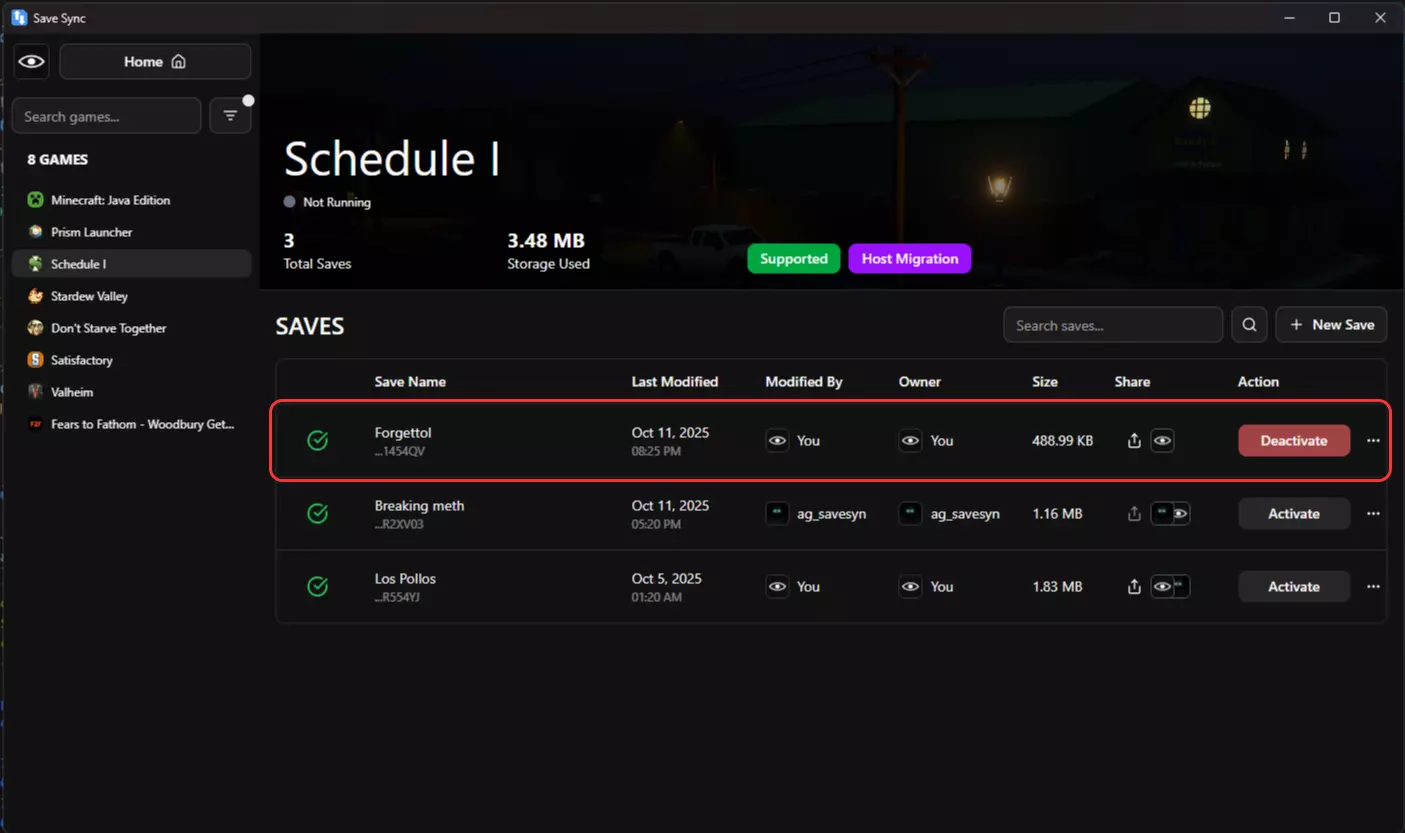Viewport: 1405px width, 833px height.
Task: Click the Search saves input field
Action: (1112, 325)
